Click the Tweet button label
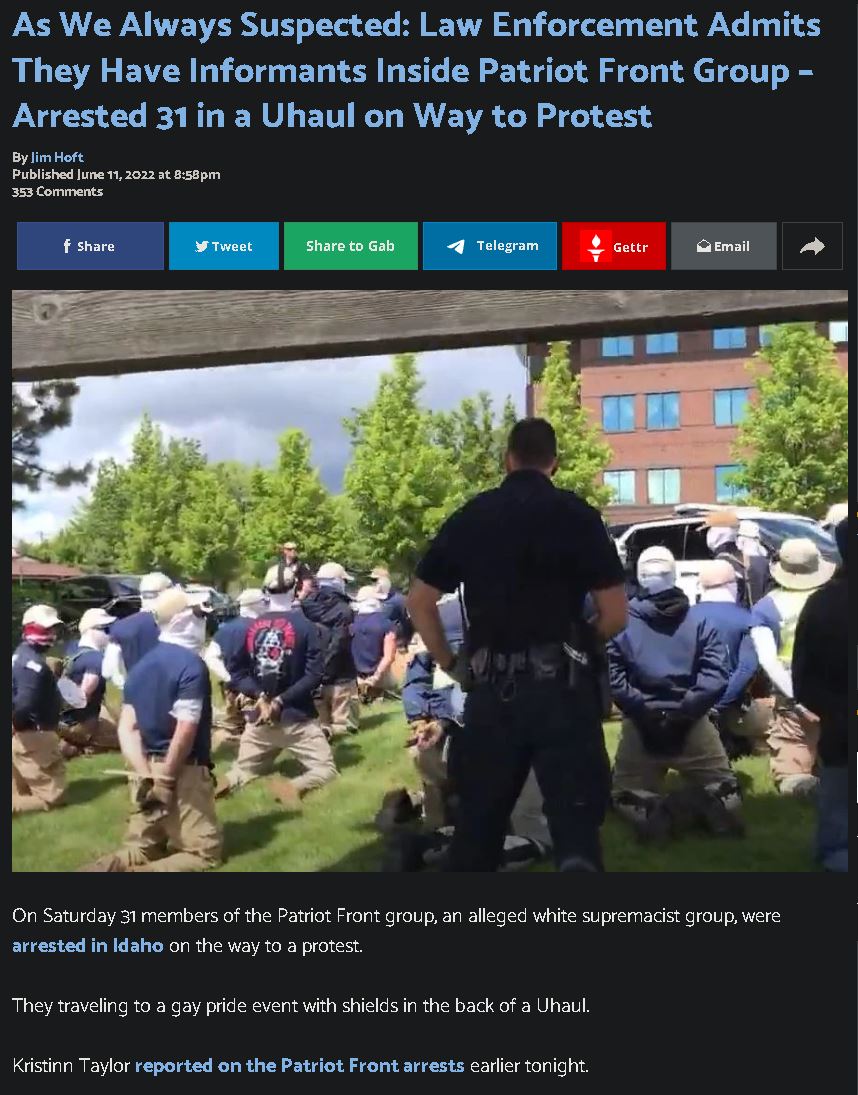858x1095 pixels. 232,246
